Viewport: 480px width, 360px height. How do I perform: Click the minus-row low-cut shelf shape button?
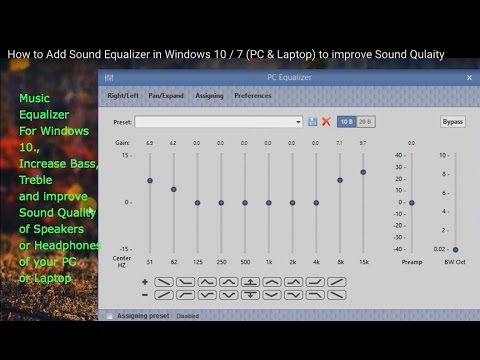point(185,295)
